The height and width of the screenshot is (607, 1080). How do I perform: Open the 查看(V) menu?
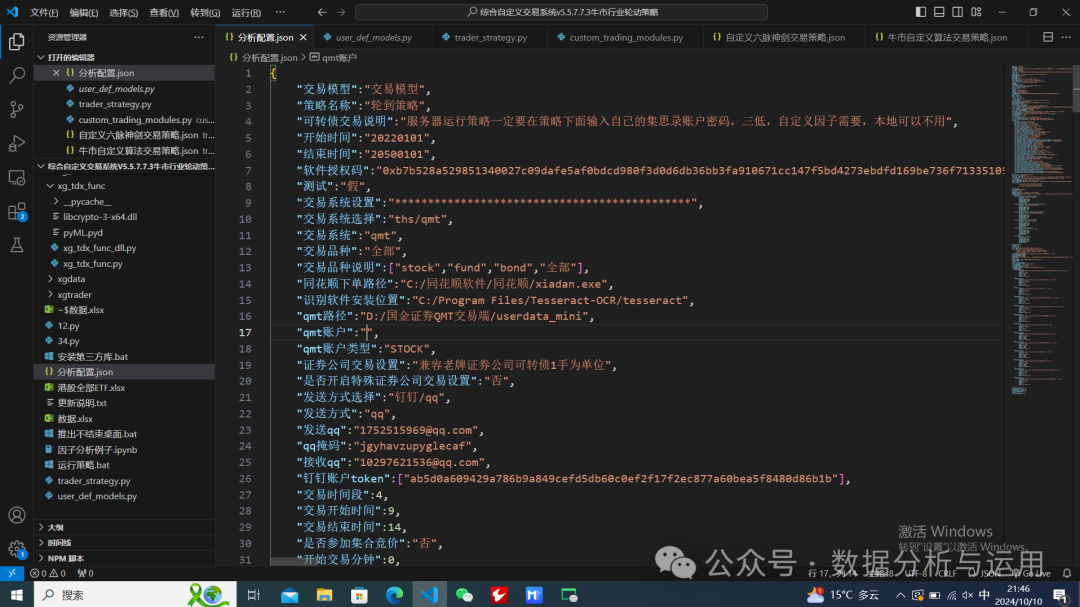point(164,12)
